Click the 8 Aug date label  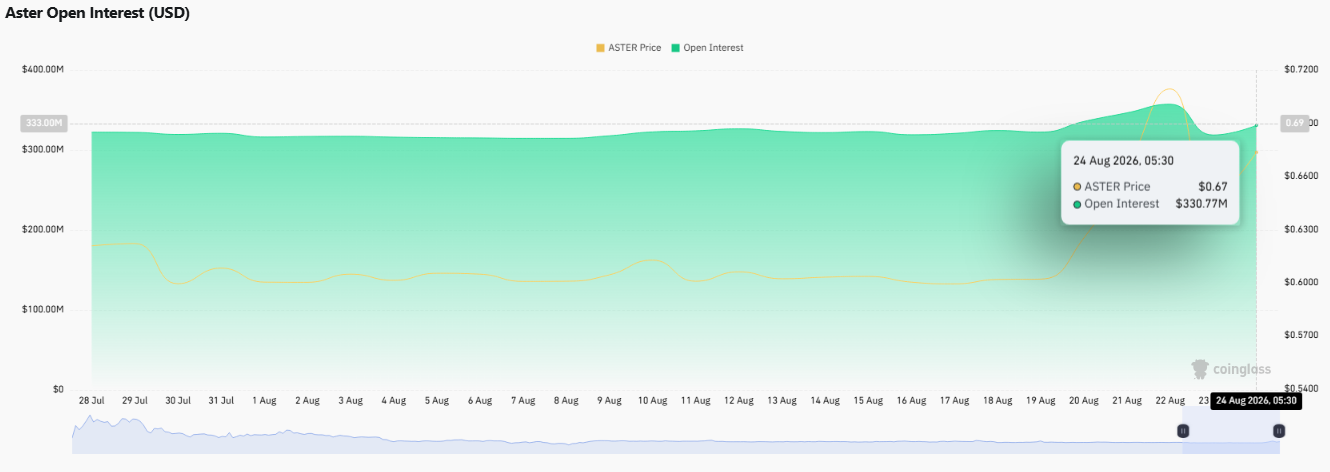tap(565, 400)
